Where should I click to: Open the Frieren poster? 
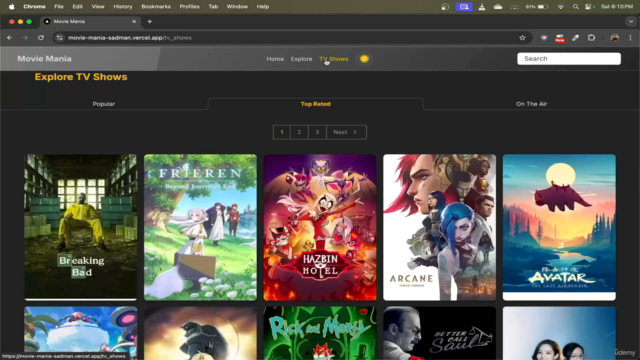click(200, 227)
